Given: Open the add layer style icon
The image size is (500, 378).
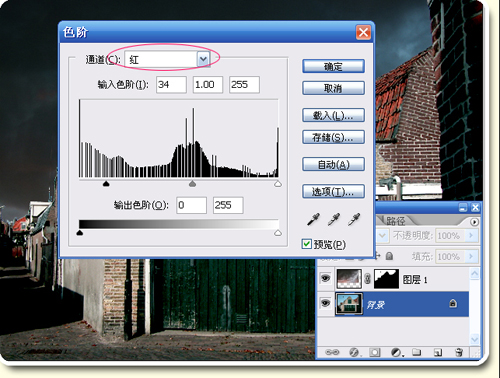Looking at the screenshot, I should tap(354, 352).
